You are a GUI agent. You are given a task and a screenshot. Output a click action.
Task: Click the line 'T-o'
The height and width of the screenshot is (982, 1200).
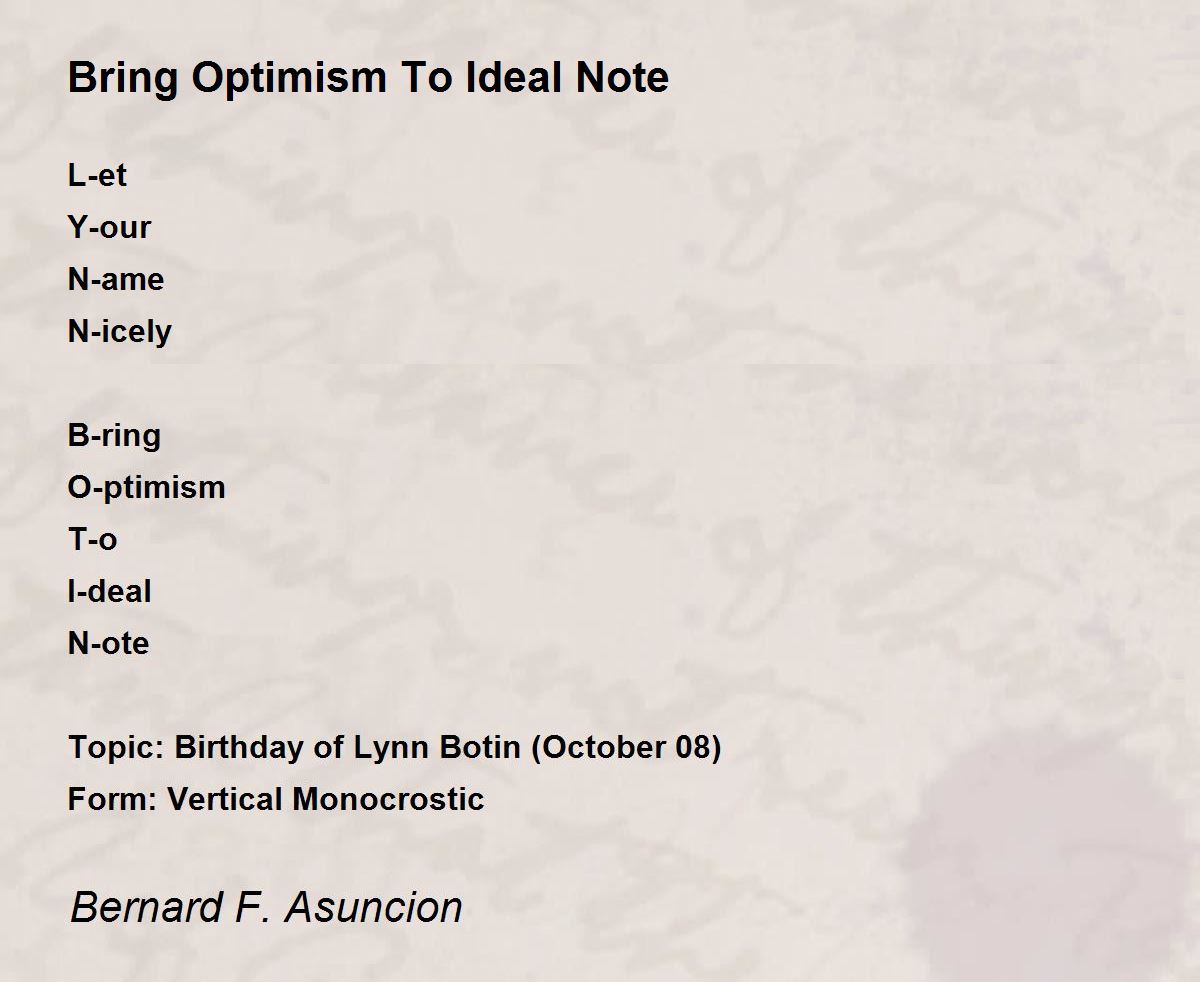pos(92,539)
